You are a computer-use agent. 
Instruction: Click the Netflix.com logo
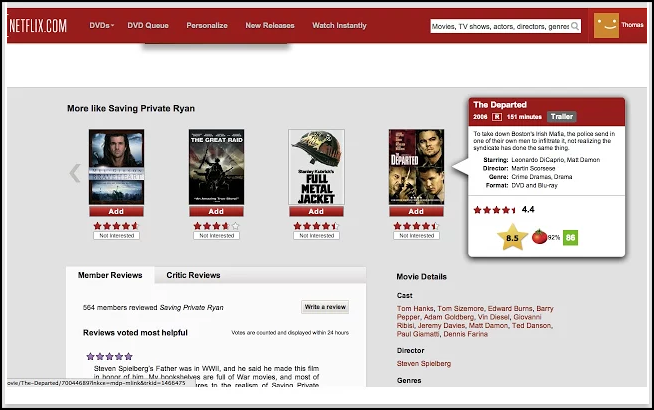click(x=38, y=26)
